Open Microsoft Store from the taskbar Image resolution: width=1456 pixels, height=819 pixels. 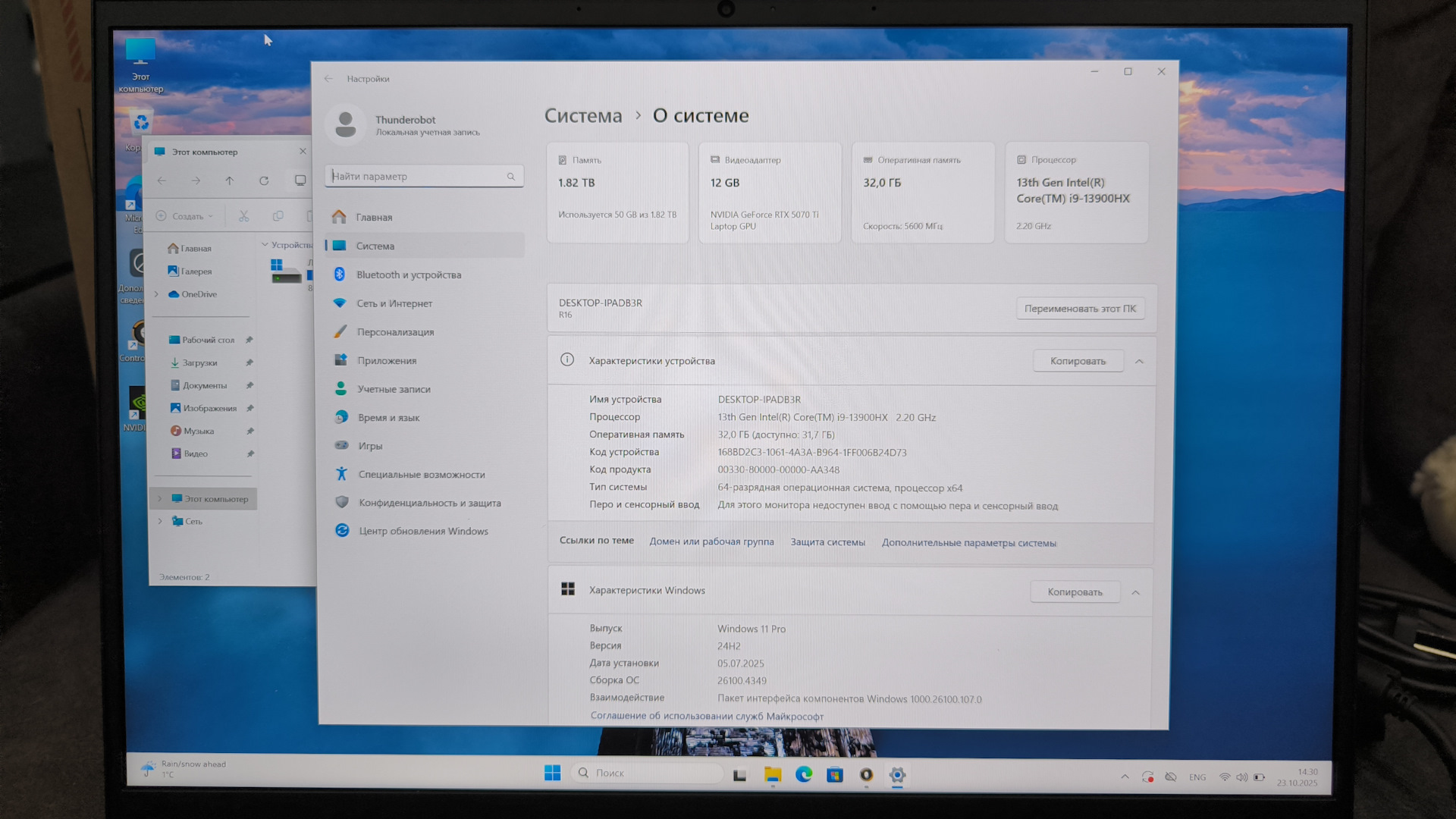pos(835,774)
